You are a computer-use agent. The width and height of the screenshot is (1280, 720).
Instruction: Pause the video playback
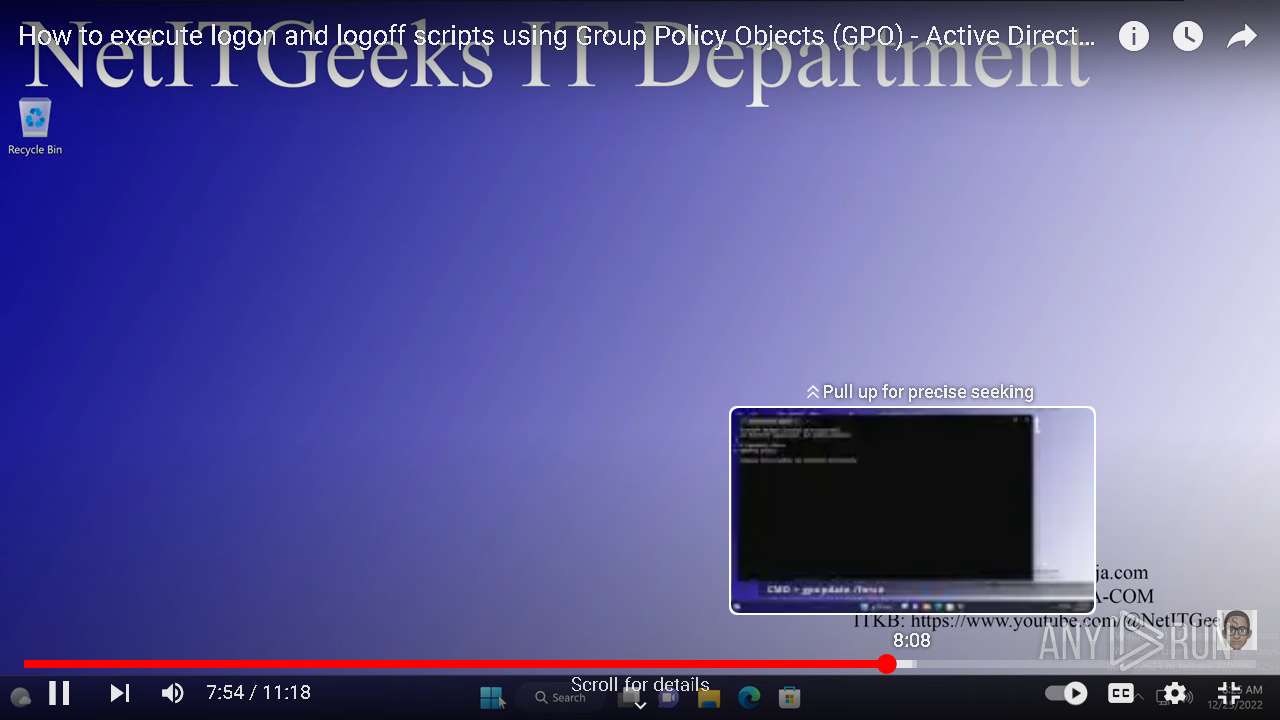(x=59, y=692)
